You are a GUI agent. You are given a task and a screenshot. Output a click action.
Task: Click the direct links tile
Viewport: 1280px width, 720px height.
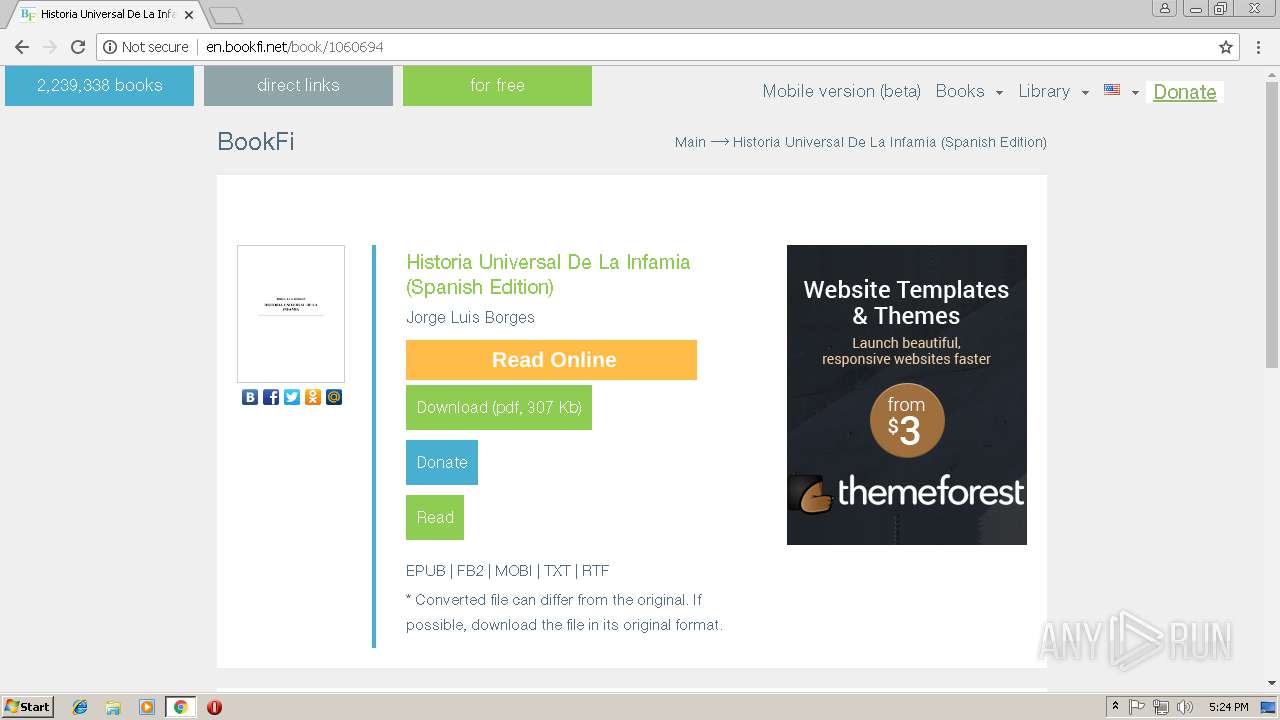[x=298, y=85]
